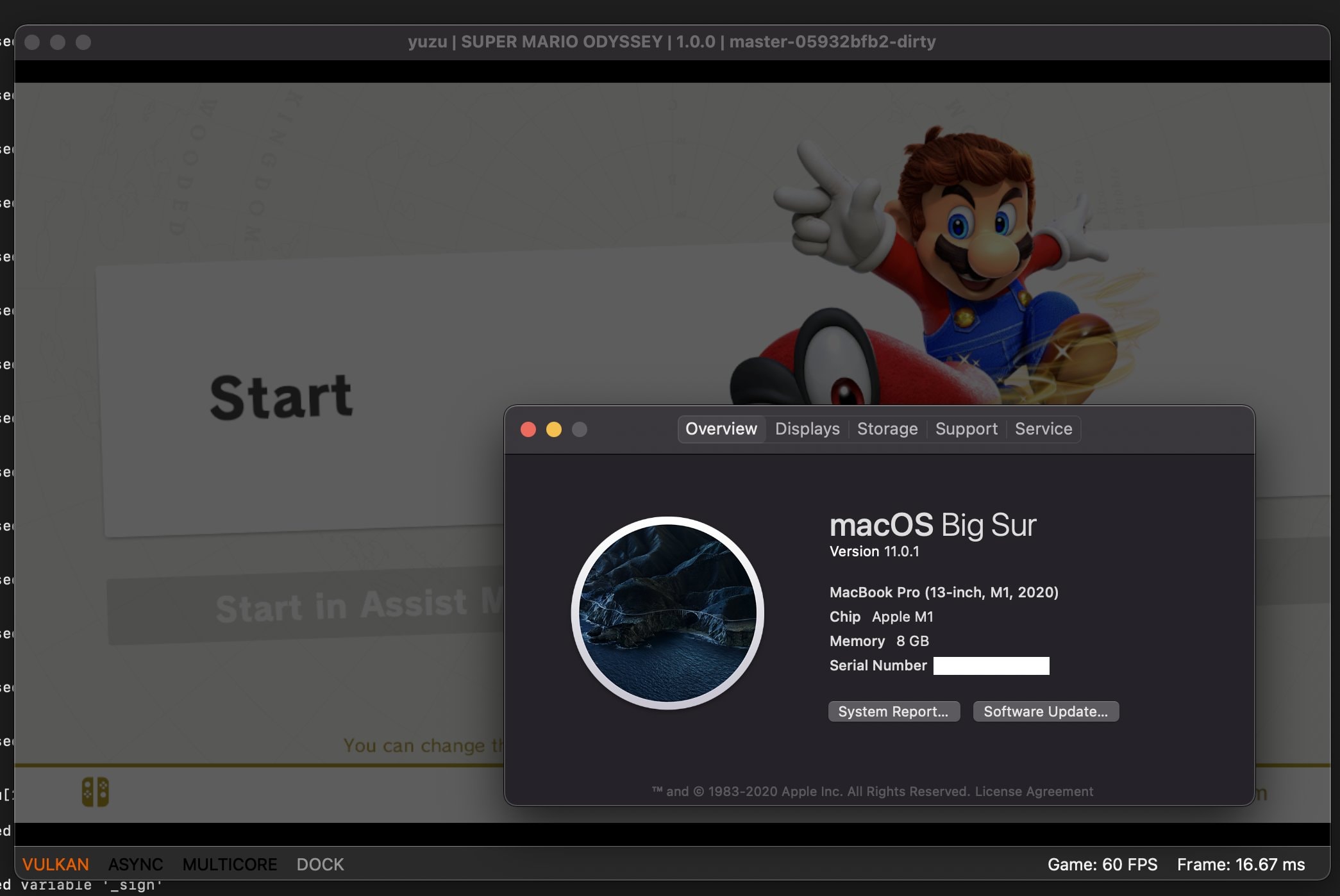Select the Support tab
This screenshot has height=896, width=1340.
coord(966,429)
